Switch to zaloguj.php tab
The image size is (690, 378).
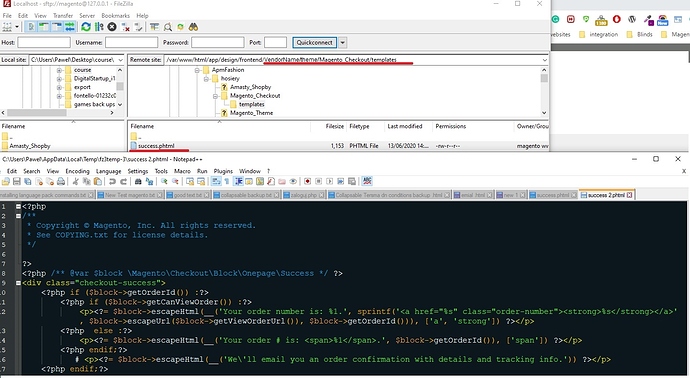pos(303,195)
